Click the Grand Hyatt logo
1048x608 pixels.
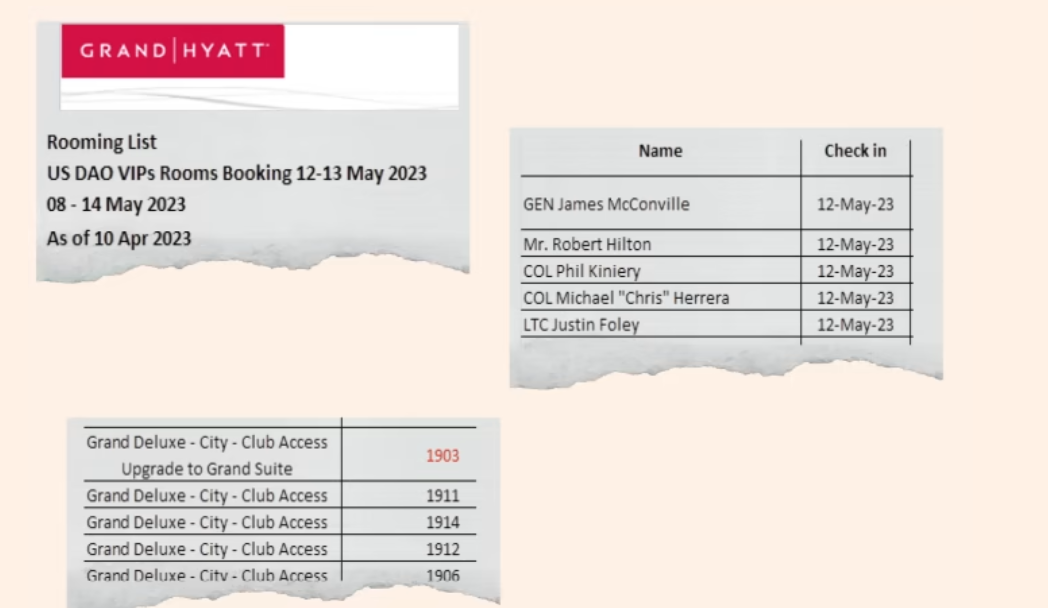(x=173, y=51)
